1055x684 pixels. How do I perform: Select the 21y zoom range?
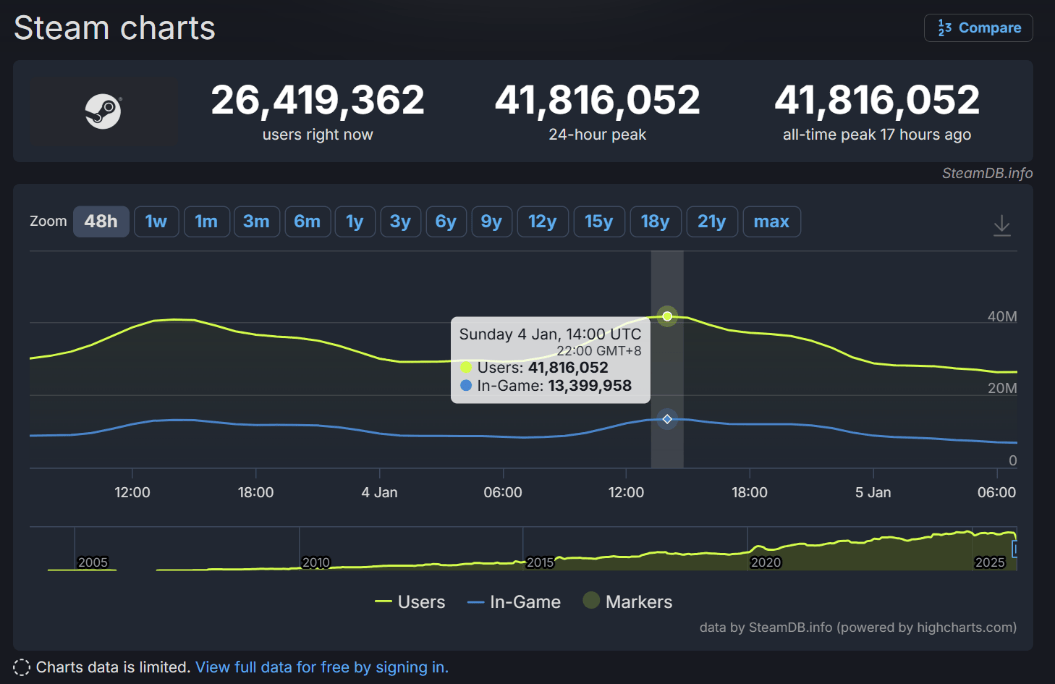point(711,221)
